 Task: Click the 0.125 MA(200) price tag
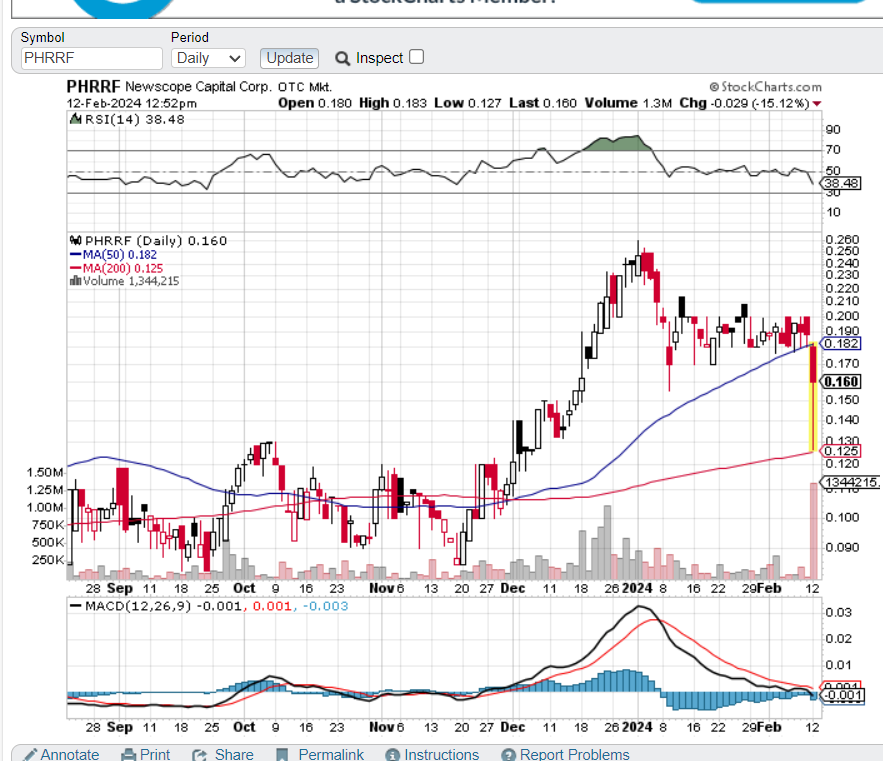point(841,451)
